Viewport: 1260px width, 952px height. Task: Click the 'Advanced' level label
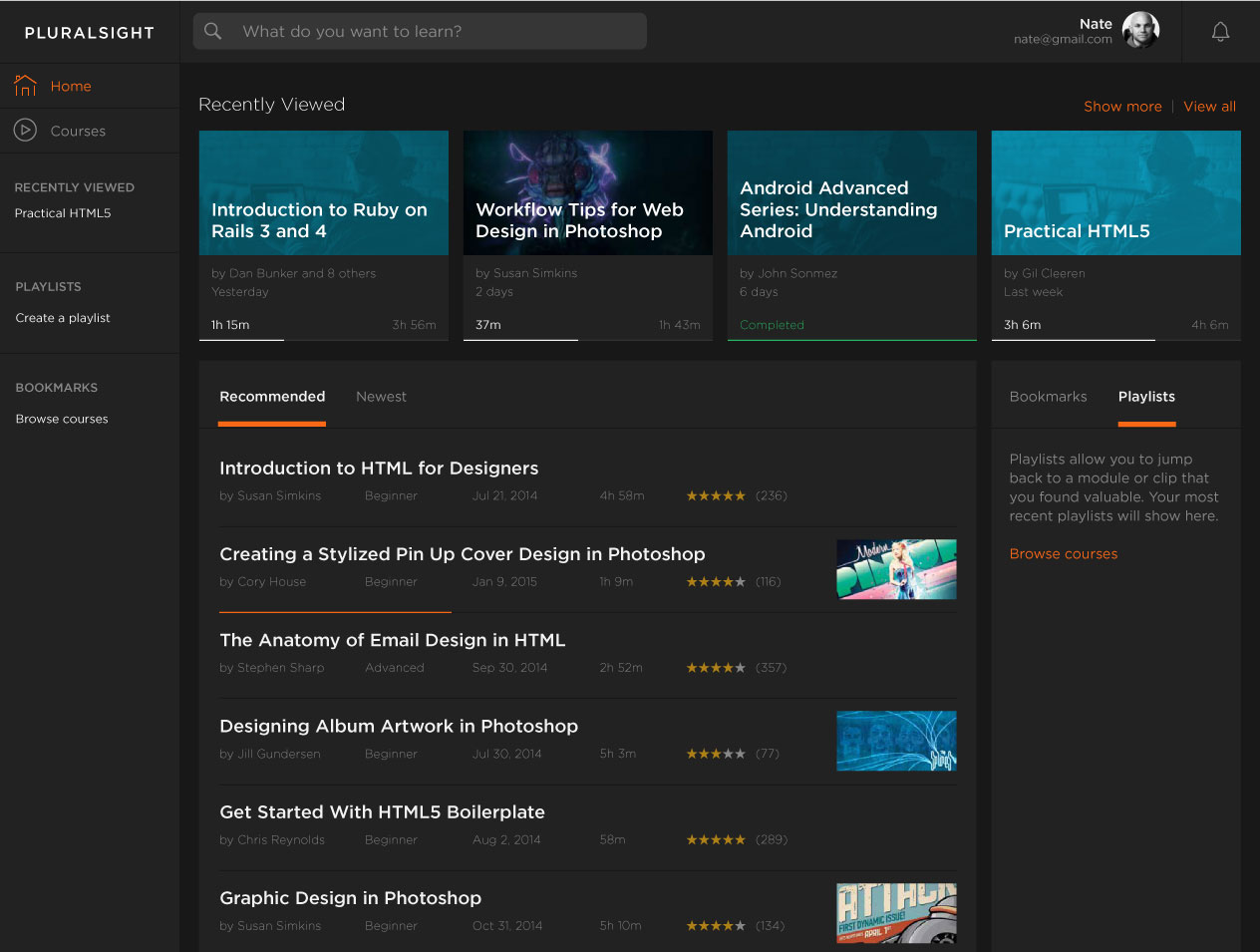click(395, 668)
